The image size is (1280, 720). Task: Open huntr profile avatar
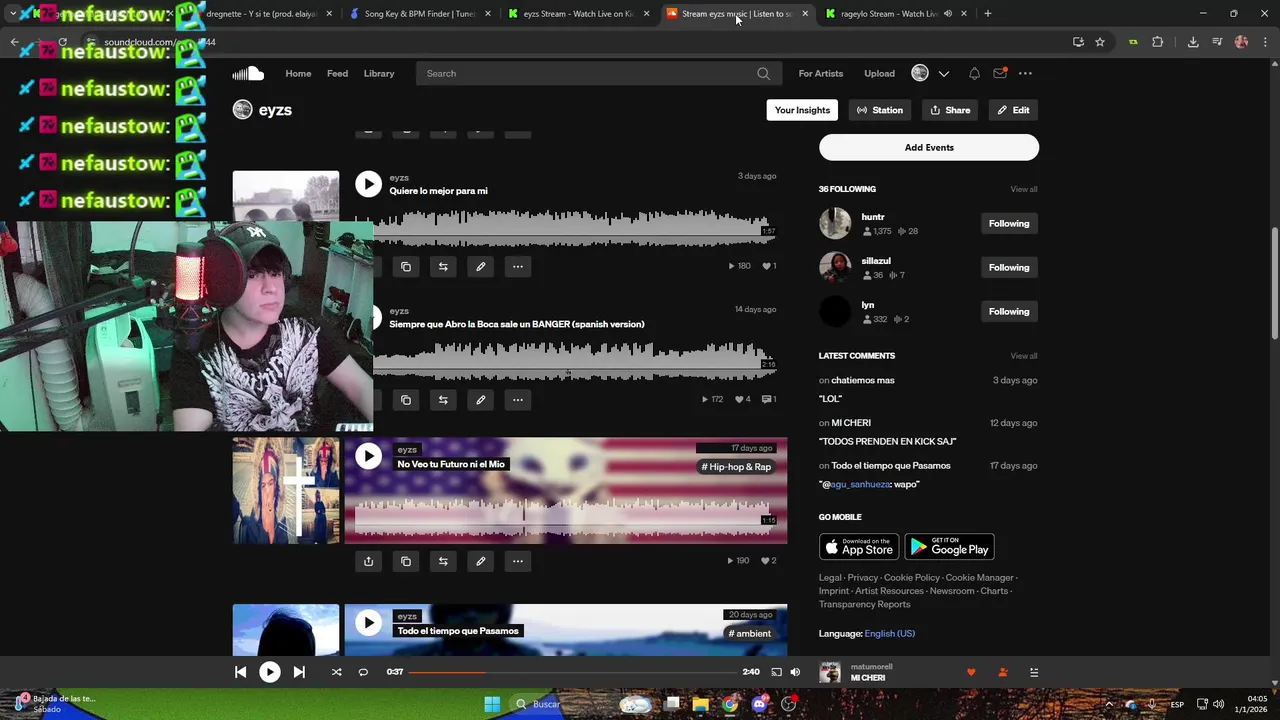point(835,223)
